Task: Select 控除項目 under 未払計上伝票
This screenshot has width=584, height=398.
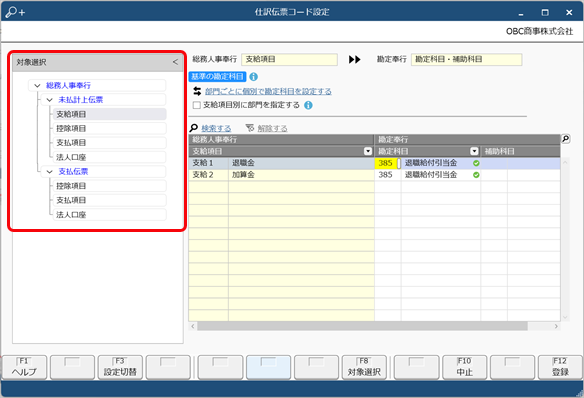Action: click(x=110, y=128)
